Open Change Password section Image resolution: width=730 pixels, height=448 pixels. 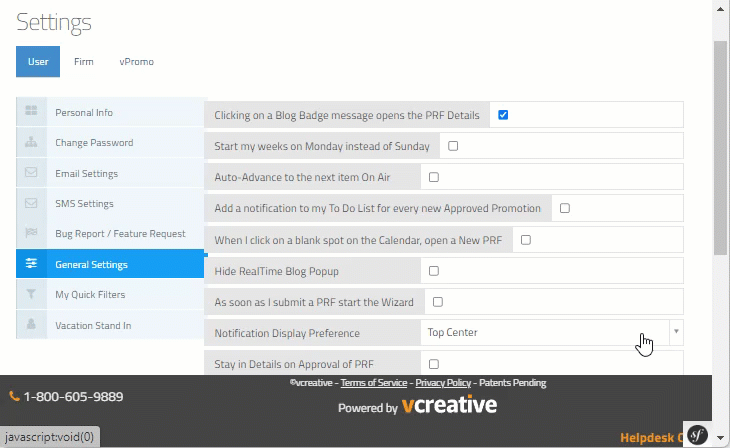(110, 143)
